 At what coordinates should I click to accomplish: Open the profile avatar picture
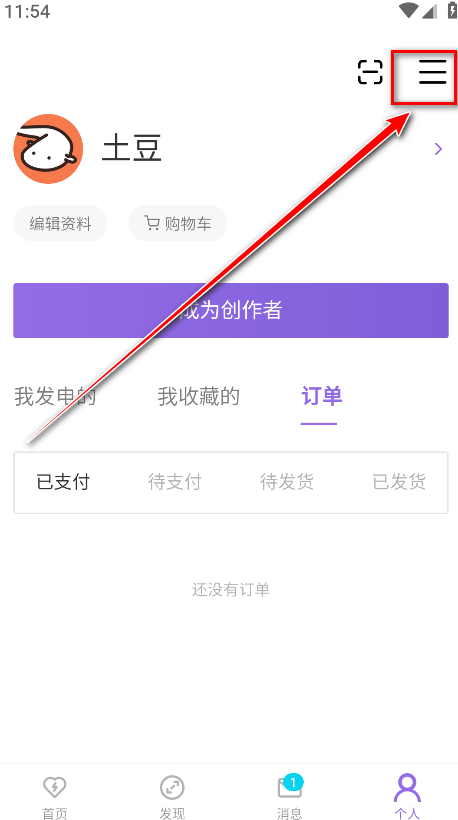click(48, 149)
